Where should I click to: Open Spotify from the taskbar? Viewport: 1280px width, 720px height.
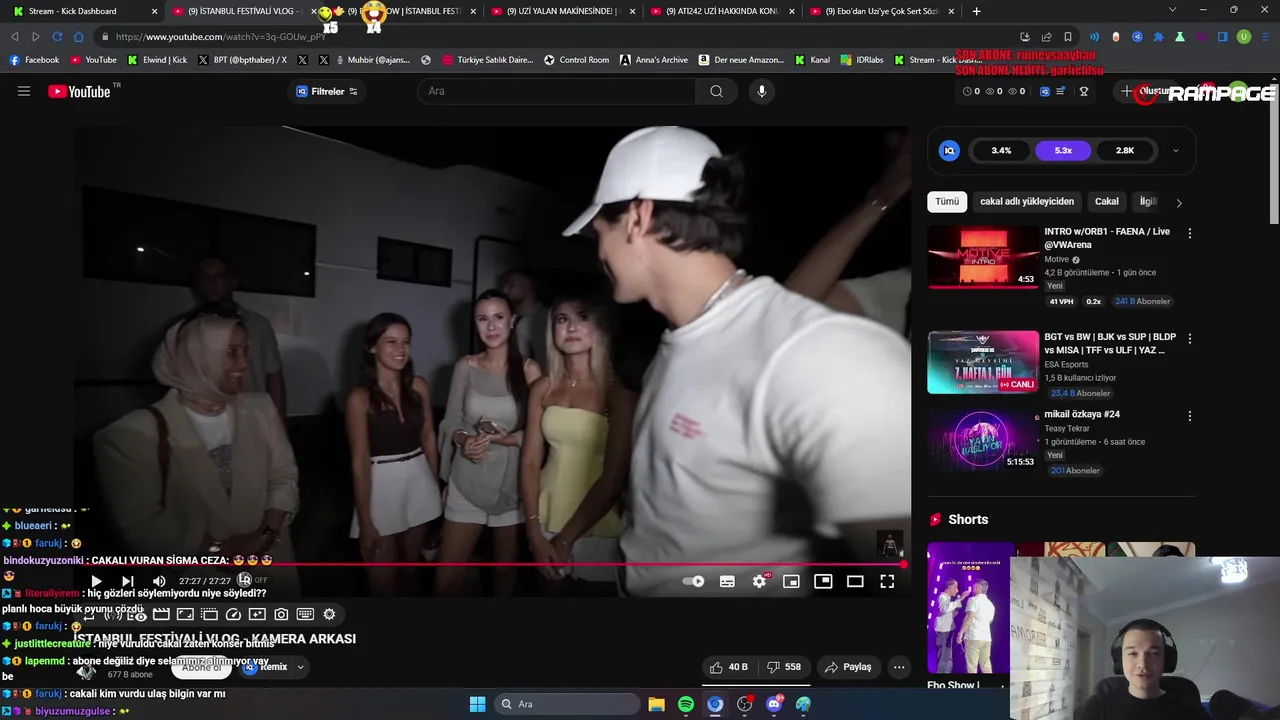(x=686, y=704)
